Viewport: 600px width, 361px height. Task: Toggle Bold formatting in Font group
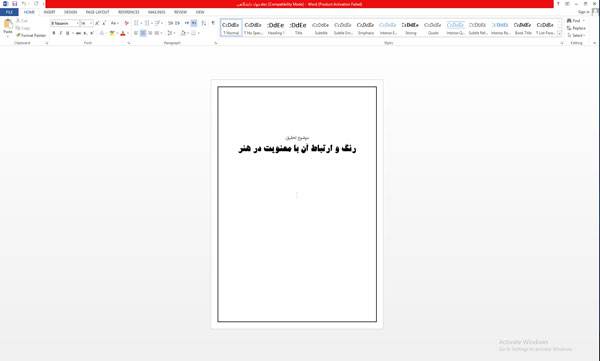pos(54,33)
